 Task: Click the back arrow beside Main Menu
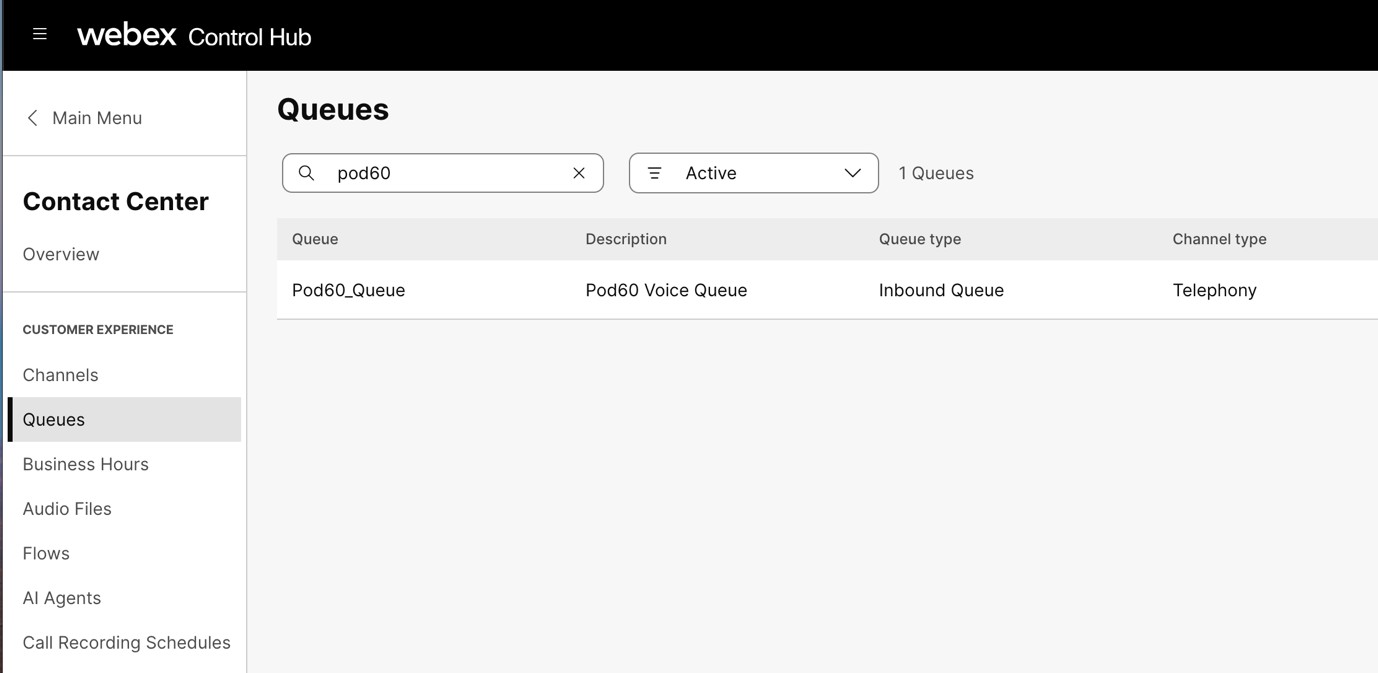[33, 118]
